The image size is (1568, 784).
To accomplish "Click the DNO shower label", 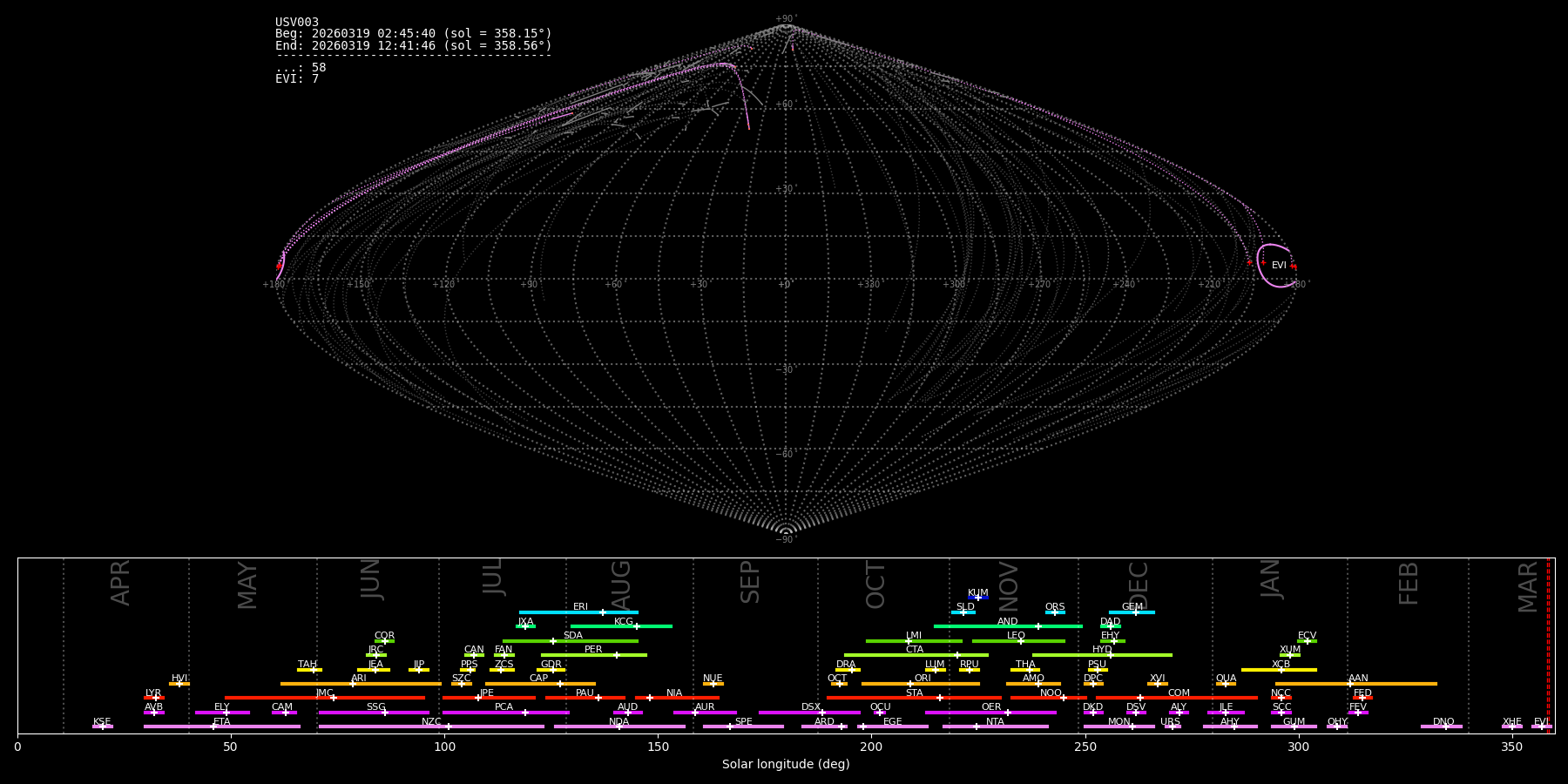I will click(1443, 722).
